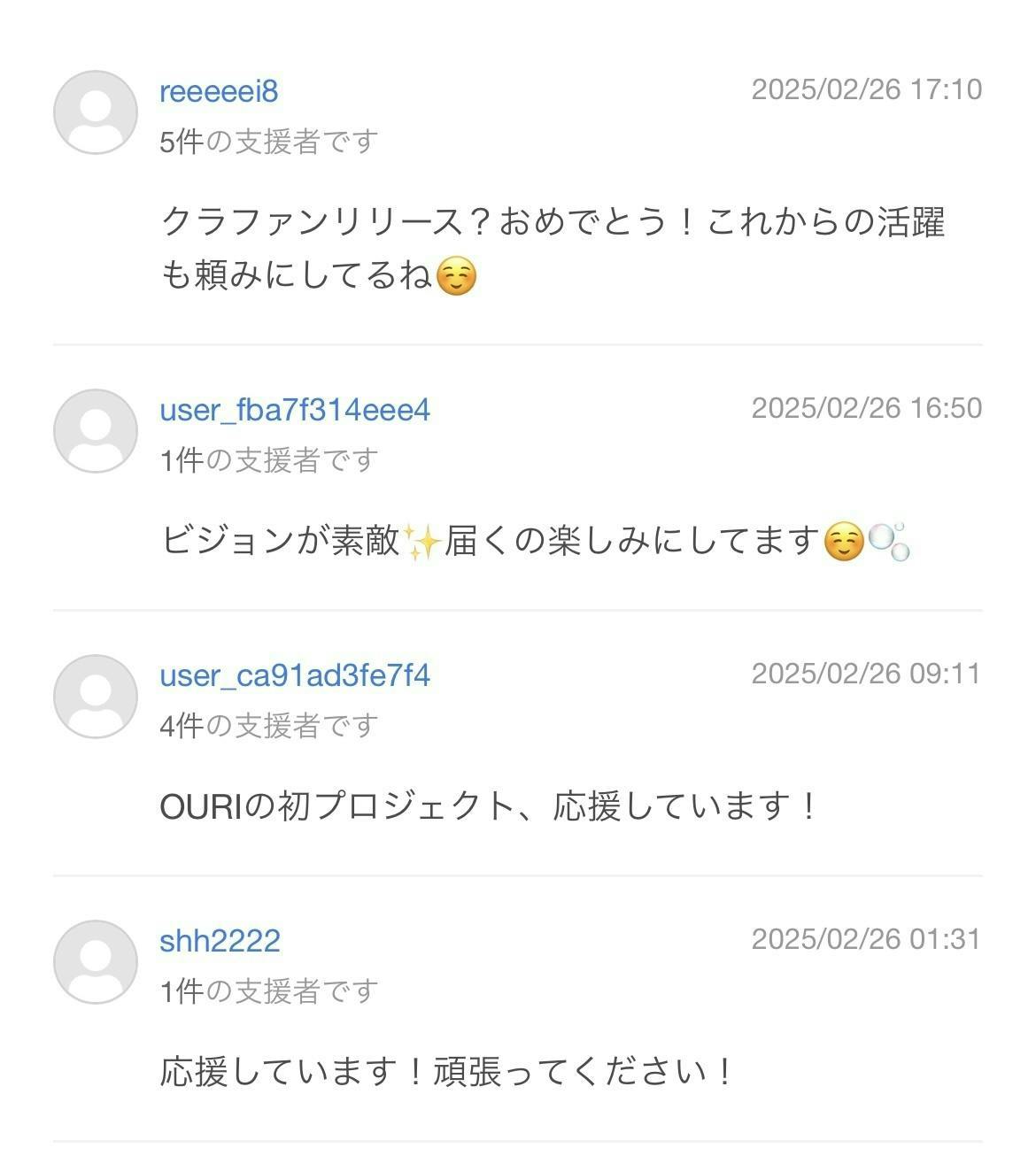Screen dimensions: 1036x1156
Task: Select the "OURIの初プロジェクト" comment text
Action: pos(488,806)
